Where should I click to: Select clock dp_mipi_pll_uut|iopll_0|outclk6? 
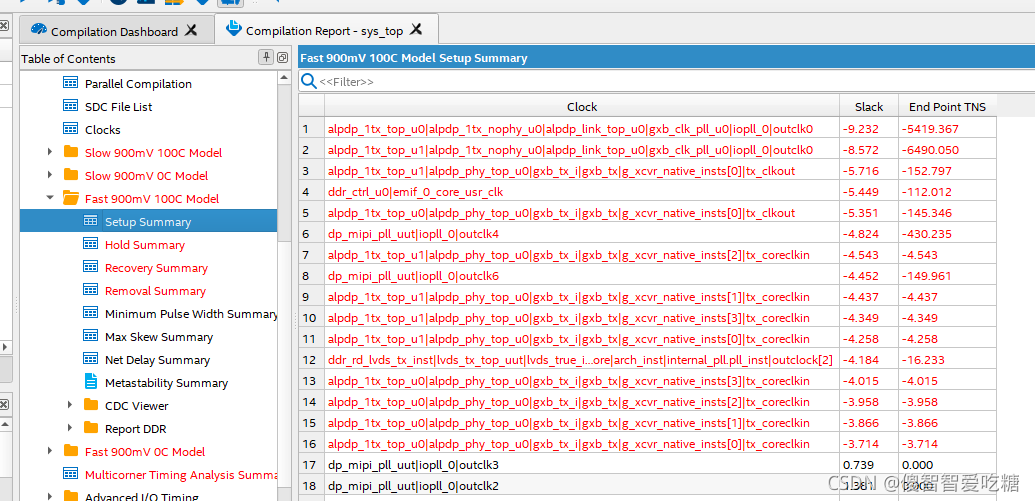[x=582, y=276]
